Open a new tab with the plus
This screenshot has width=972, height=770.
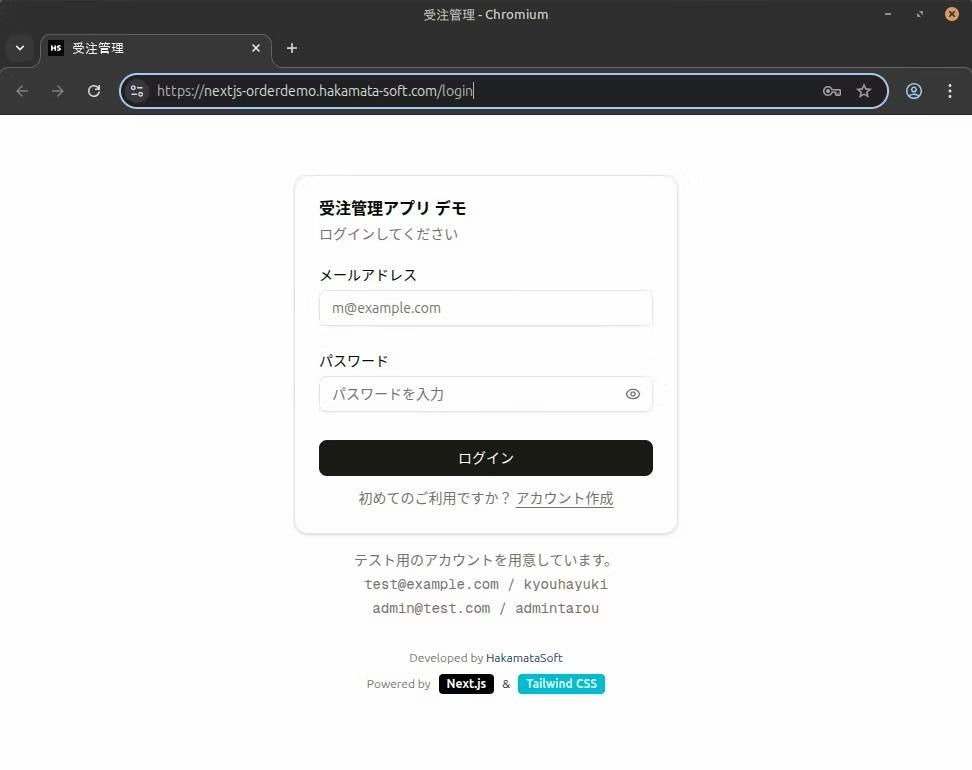291,48
